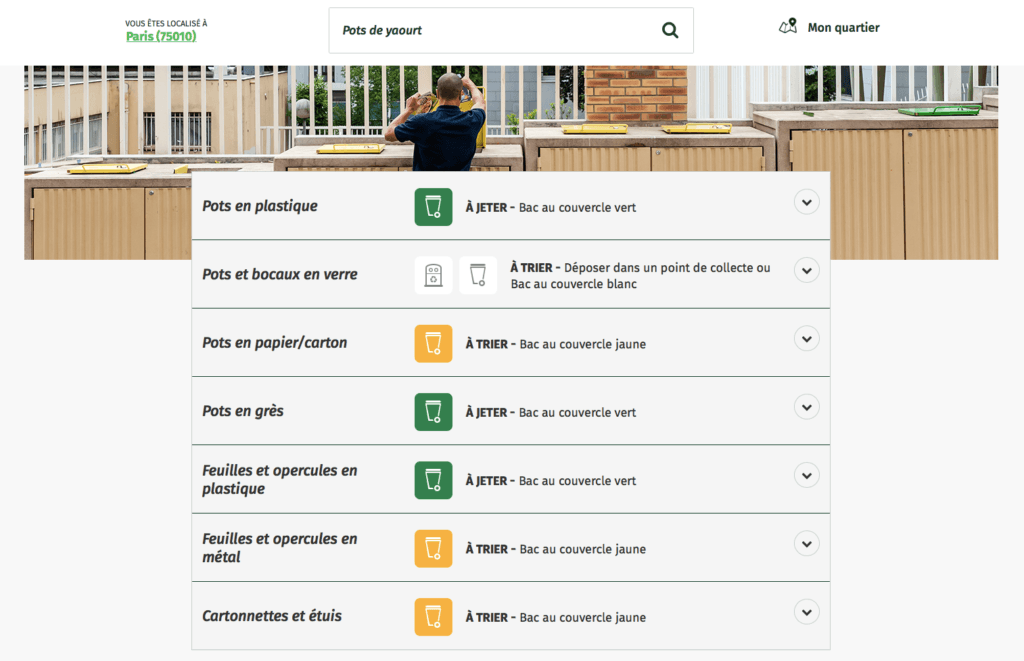
Task: Expand the Pots et bocaux en verre row
Action: click(x=807, y=270)
